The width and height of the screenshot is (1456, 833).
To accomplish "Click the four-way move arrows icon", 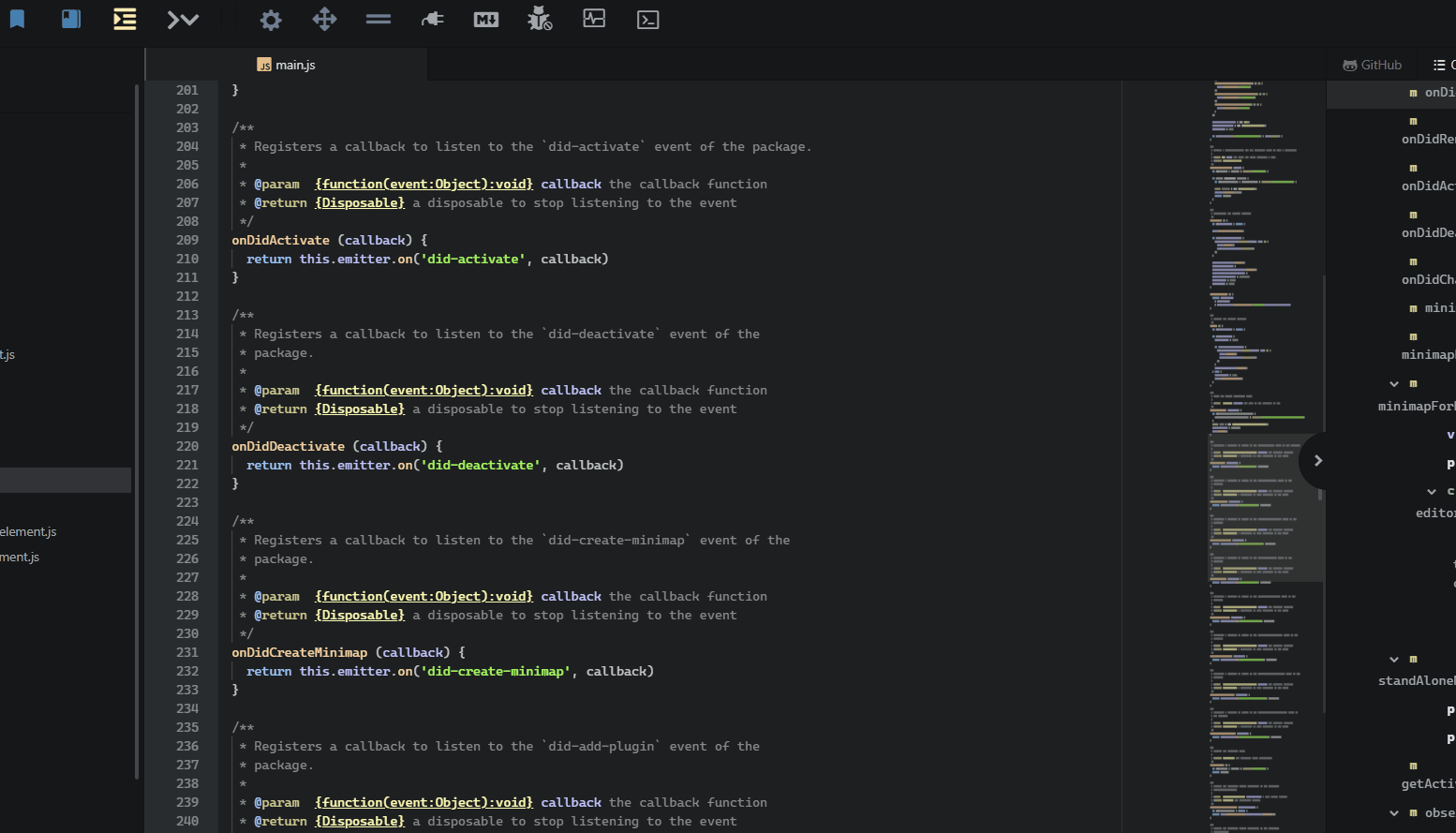I will click(324, 19).
